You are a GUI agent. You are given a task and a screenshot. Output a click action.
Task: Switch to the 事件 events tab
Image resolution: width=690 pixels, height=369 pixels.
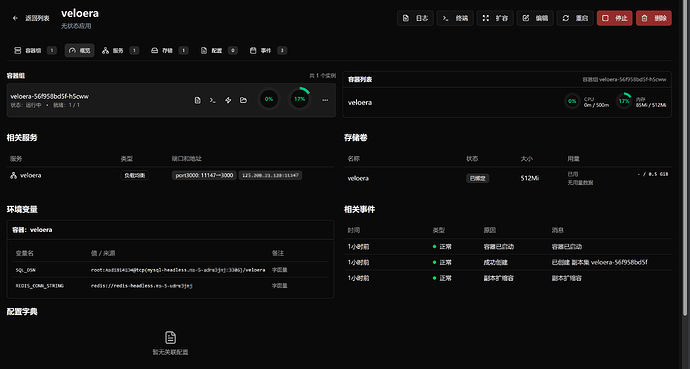click(x=268, y=51)
